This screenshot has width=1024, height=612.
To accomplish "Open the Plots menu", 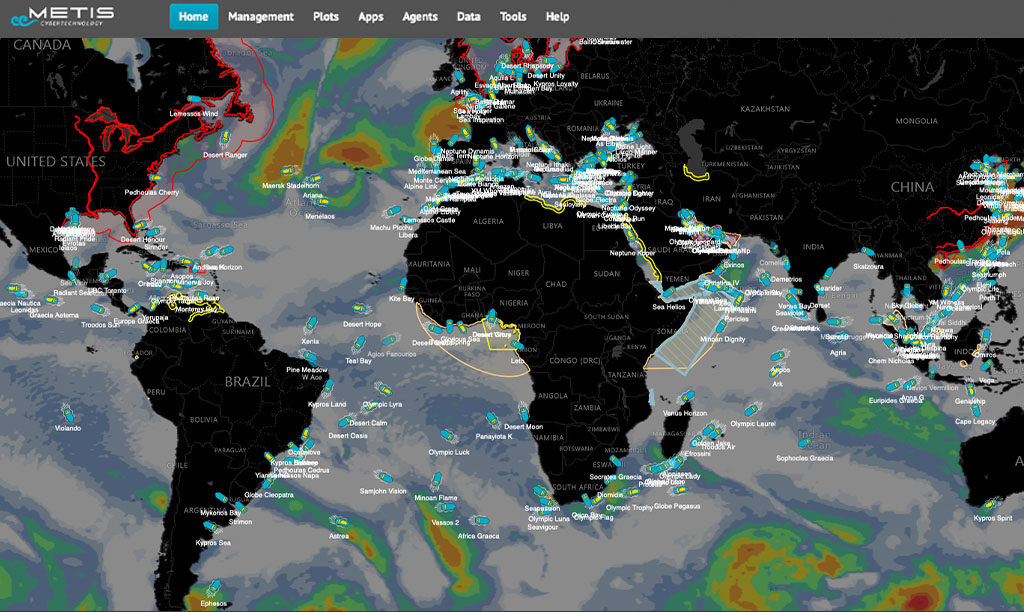I will click(x=326, y=17).
